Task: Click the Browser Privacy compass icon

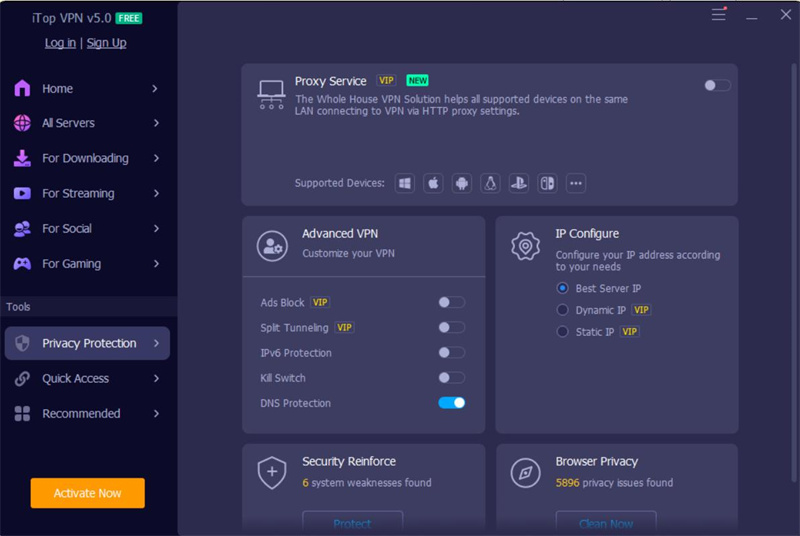Action: (x=526, y=473)
